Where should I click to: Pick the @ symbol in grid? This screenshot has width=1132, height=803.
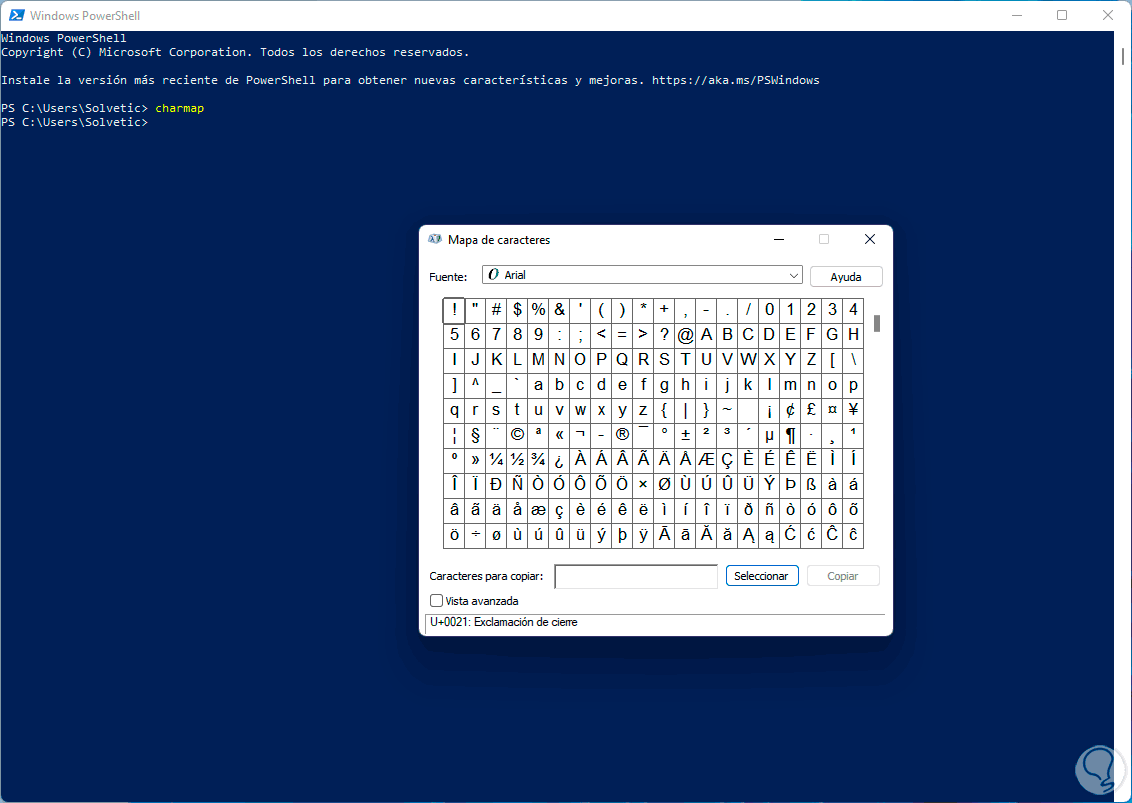coord(685,335)
